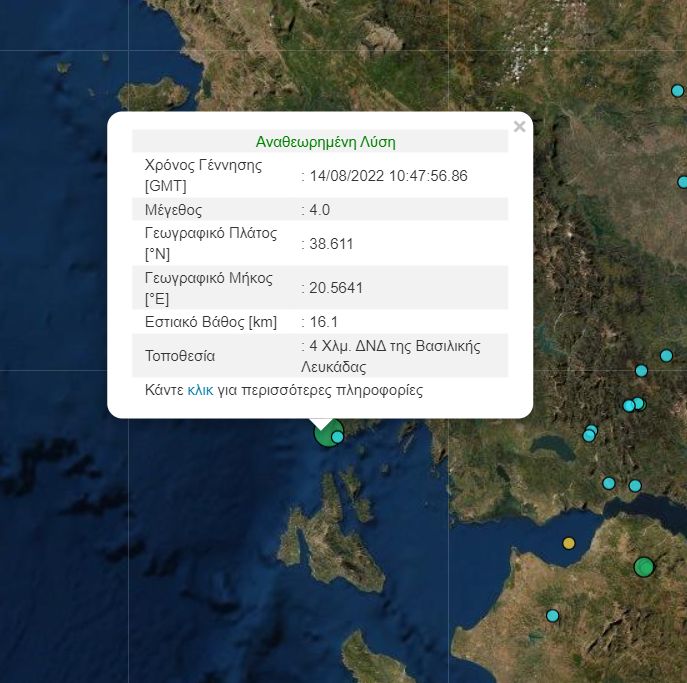Click the magnitude value 4.0
This screenshot has width=687, height=683.
pos(319,210)
